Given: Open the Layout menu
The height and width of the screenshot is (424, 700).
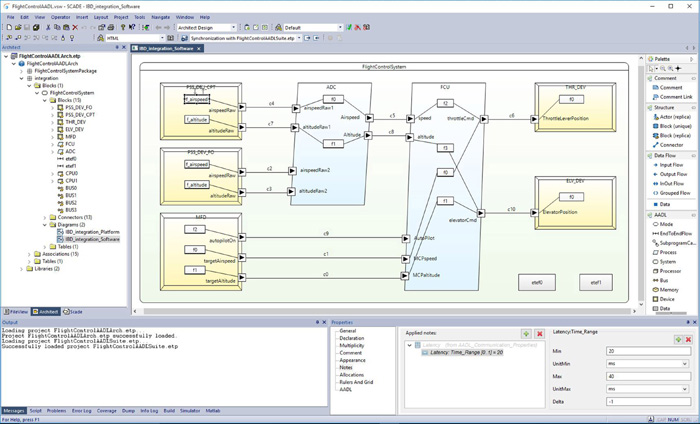Looking at the screenshot, I should pyautogui.click(x=101, y=17).
